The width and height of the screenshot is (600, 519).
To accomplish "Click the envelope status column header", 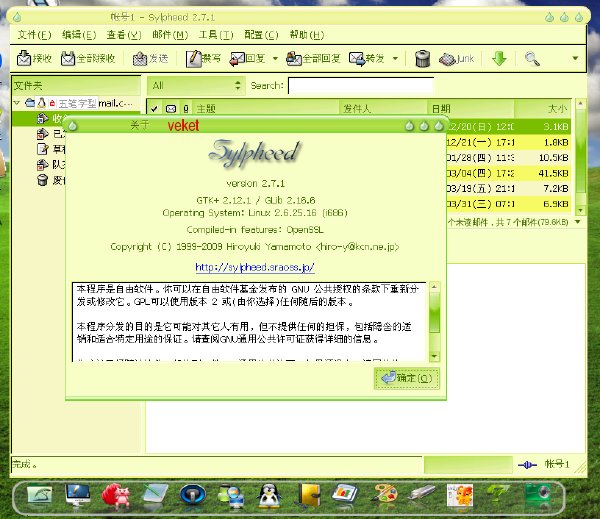I will pos(171,109).
